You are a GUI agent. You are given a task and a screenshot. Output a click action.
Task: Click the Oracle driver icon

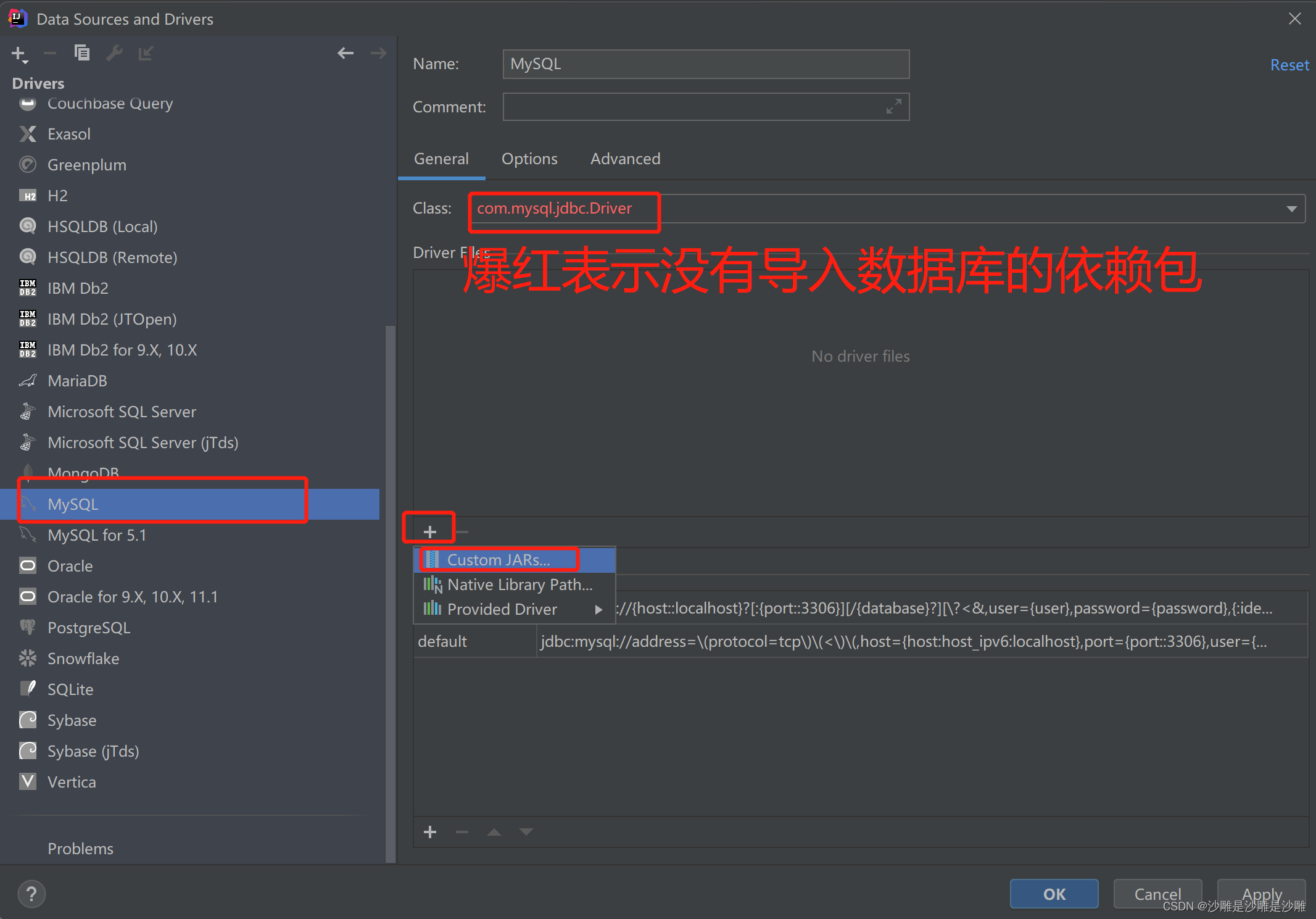coord(28,565)
